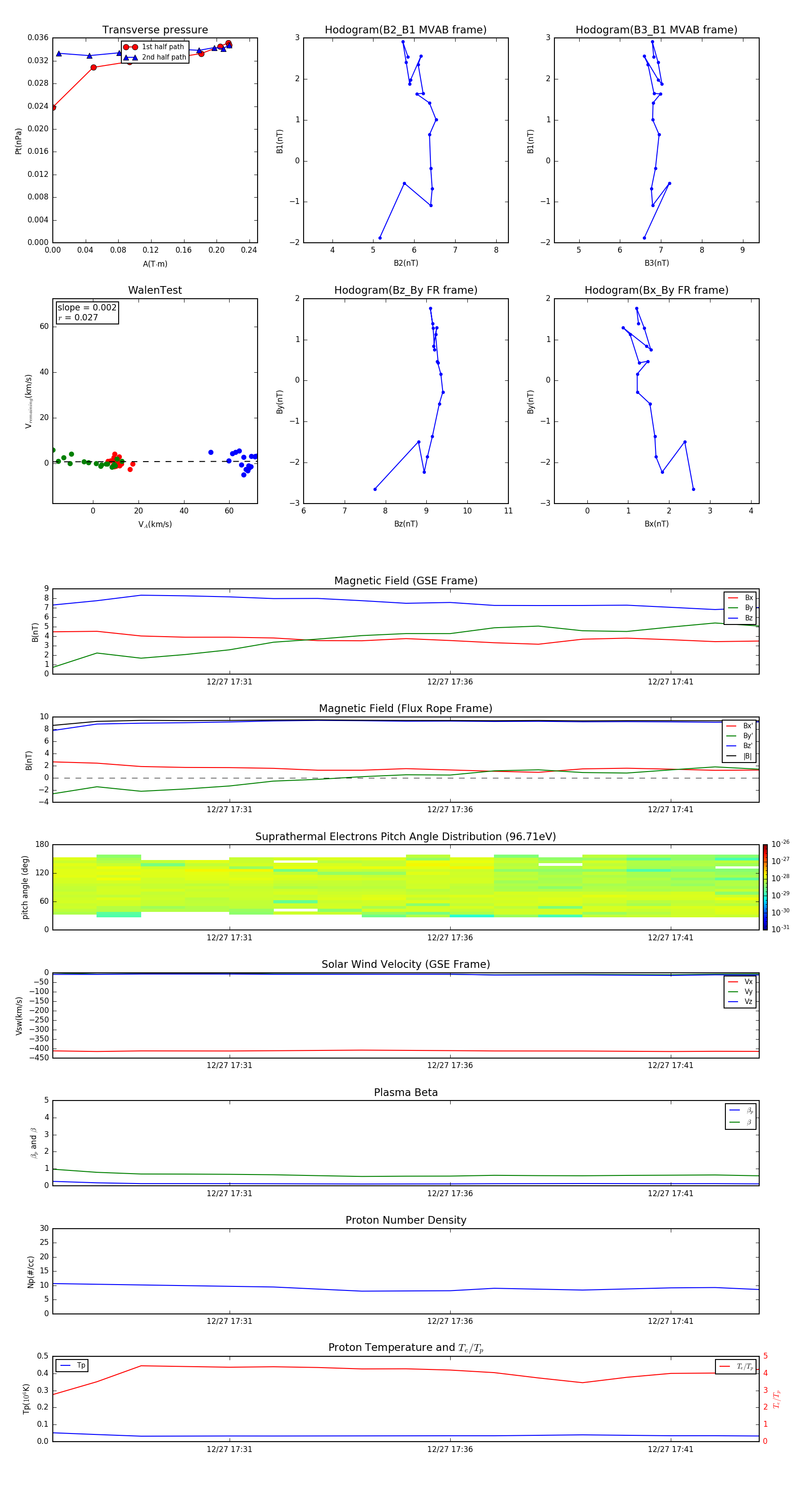Click the '10^-26' colorbar tick label
Image resolution: width=812 pixels, height=1489 pixels.
(x=780, y=844)
